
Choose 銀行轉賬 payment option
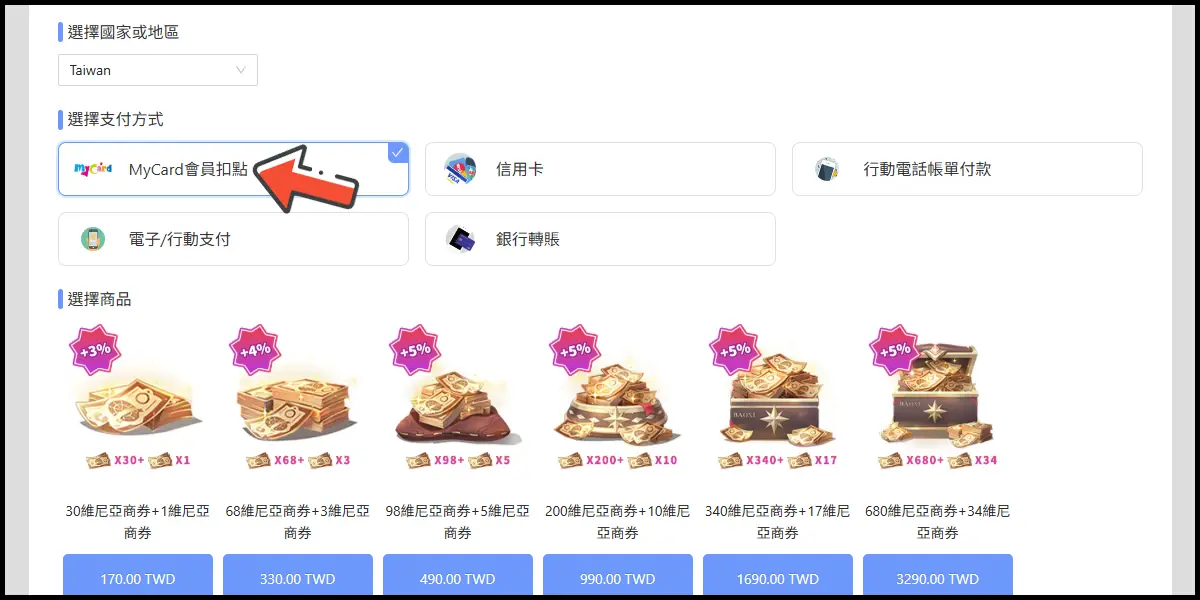click(600, 239)
